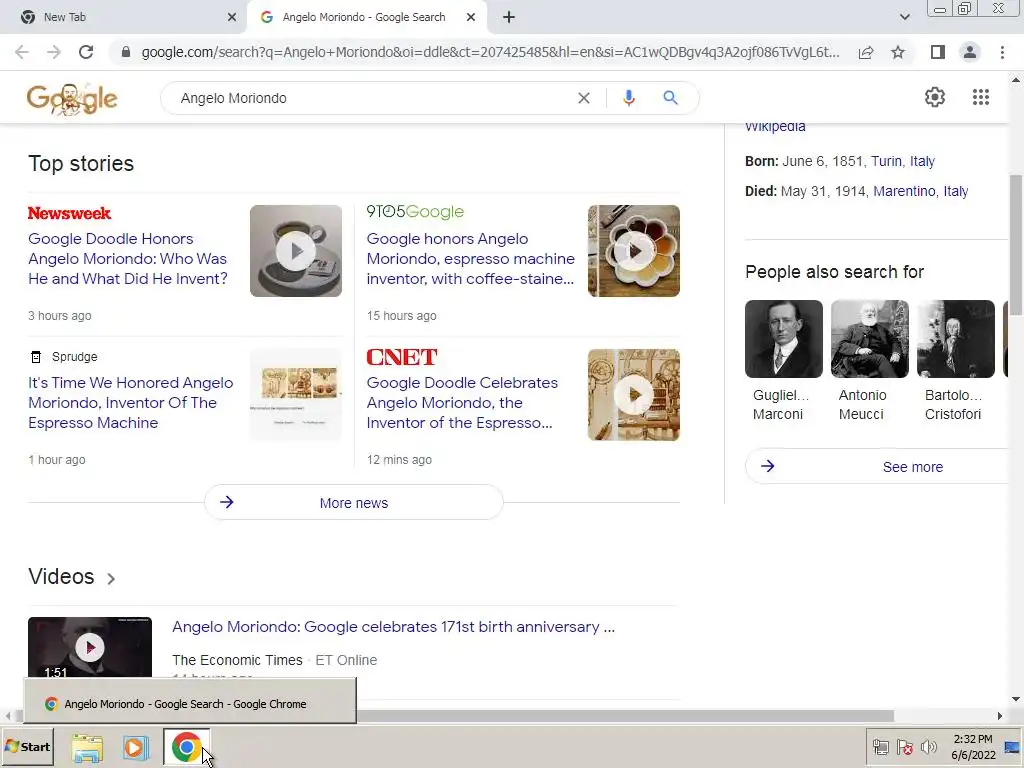Start voice search with microphone
The height and width of the screenshot is (768, 1024).
coord(629,98)
